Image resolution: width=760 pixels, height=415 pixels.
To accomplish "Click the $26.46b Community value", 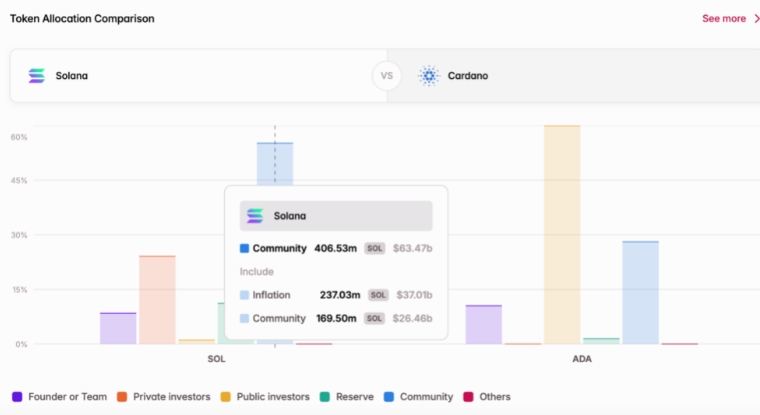I will [412, 319].
